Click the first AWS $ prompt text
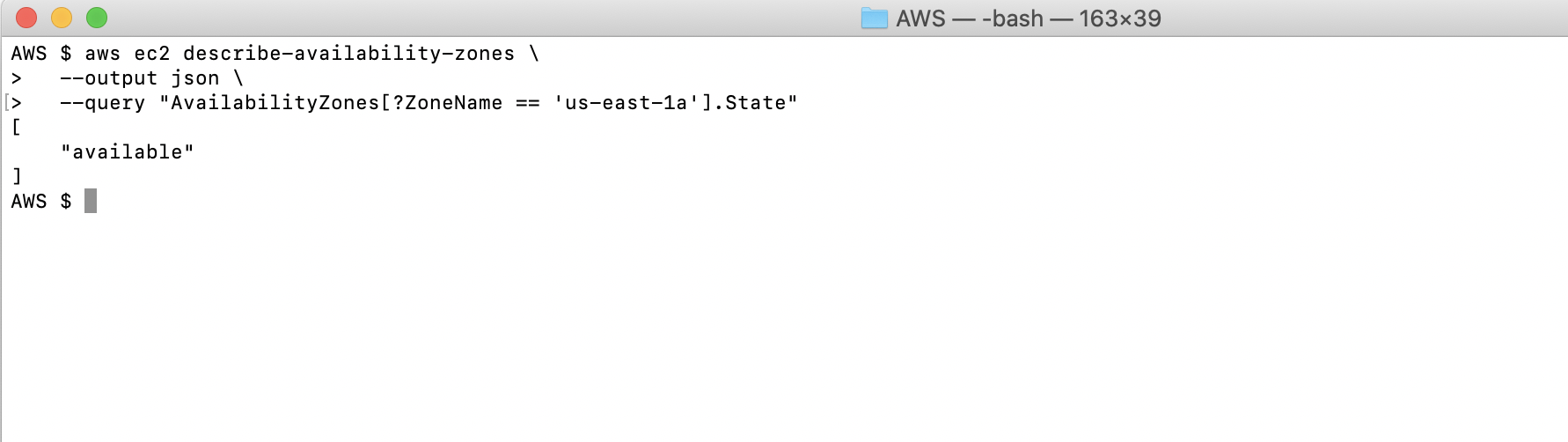 [41, 54]
